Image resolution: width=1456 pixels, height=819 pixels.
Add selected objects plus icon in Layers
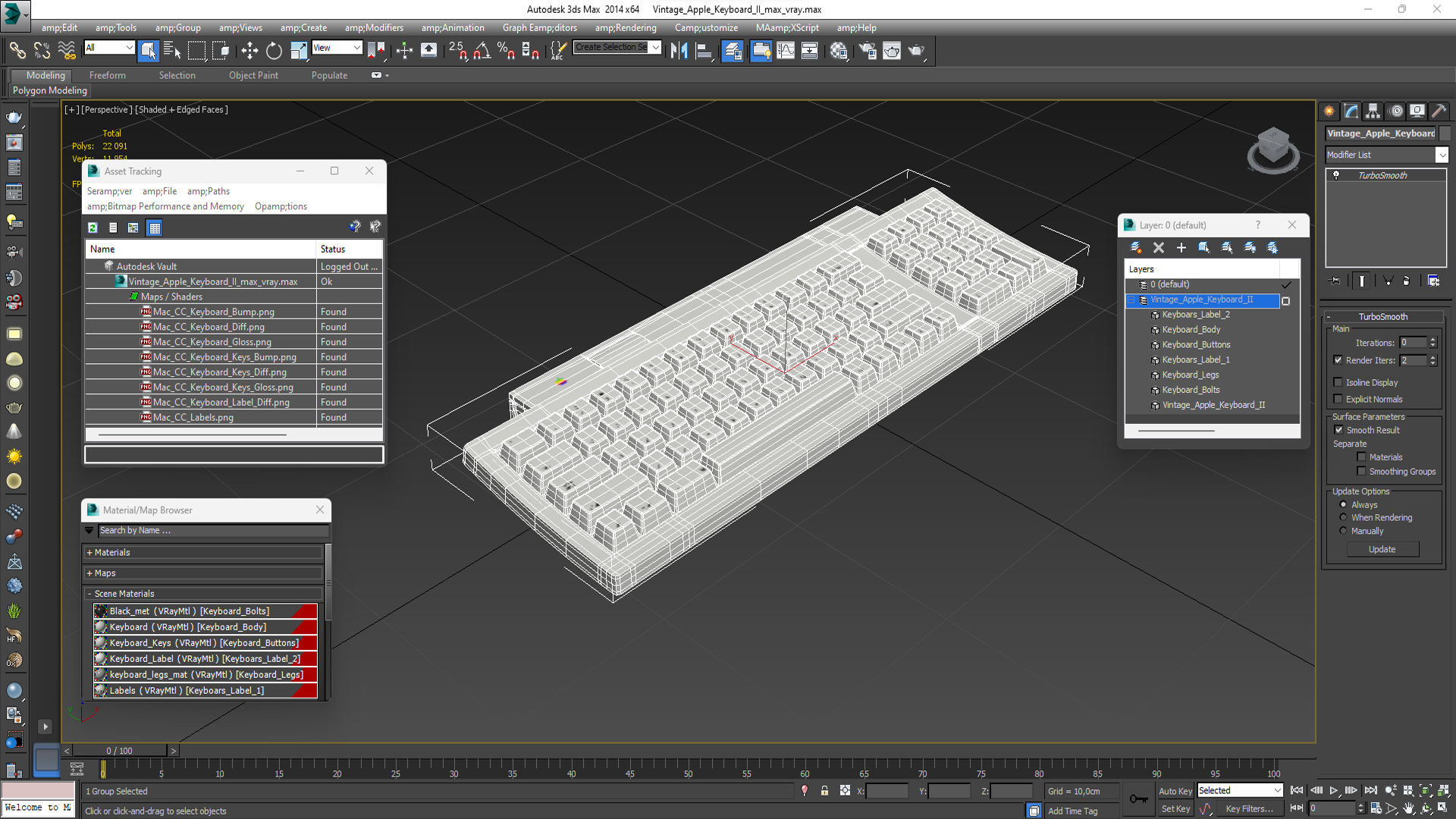[x=1181, y=247]
